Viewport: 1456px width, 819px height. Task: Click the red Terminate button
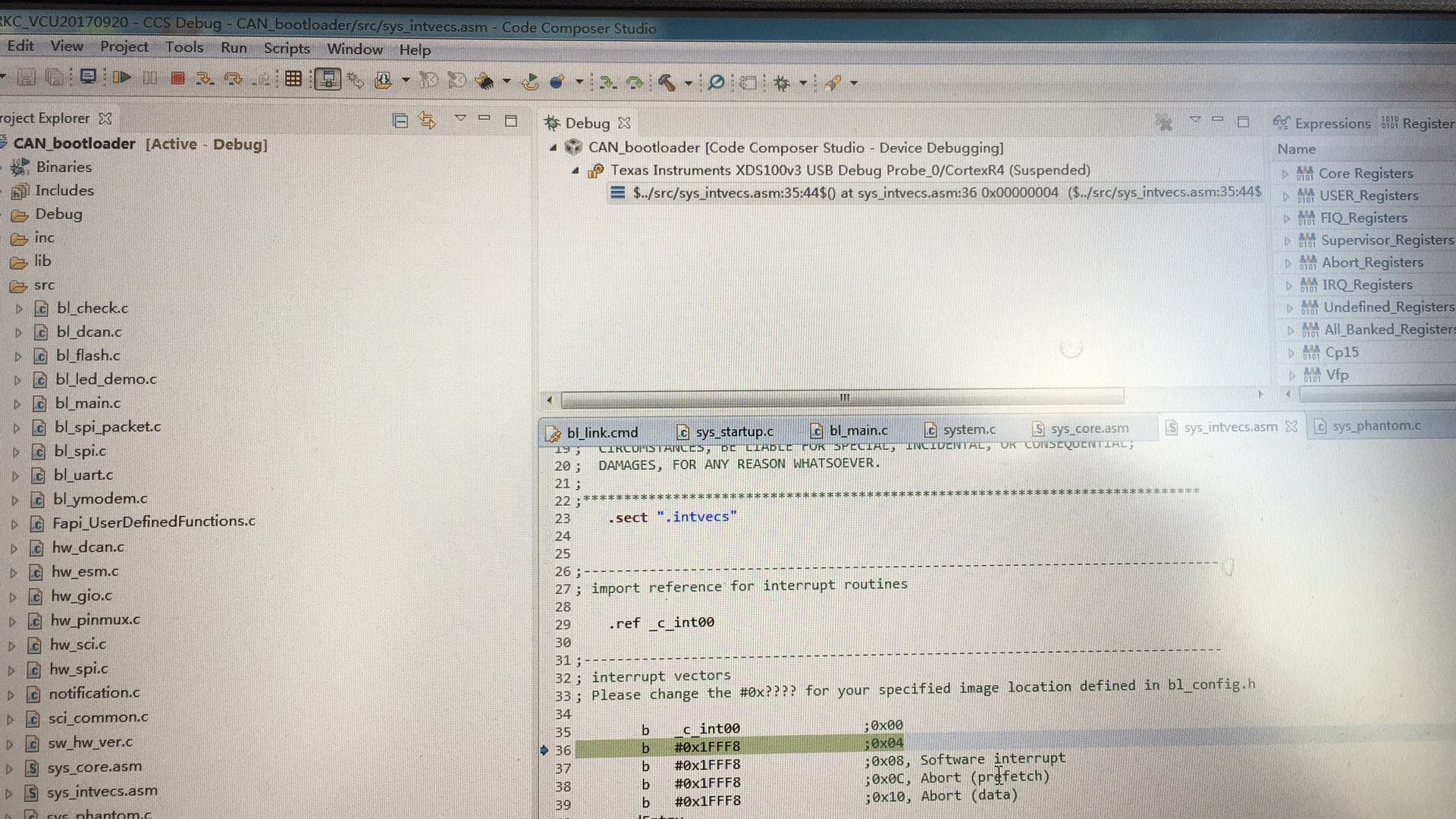pos(178,78)
